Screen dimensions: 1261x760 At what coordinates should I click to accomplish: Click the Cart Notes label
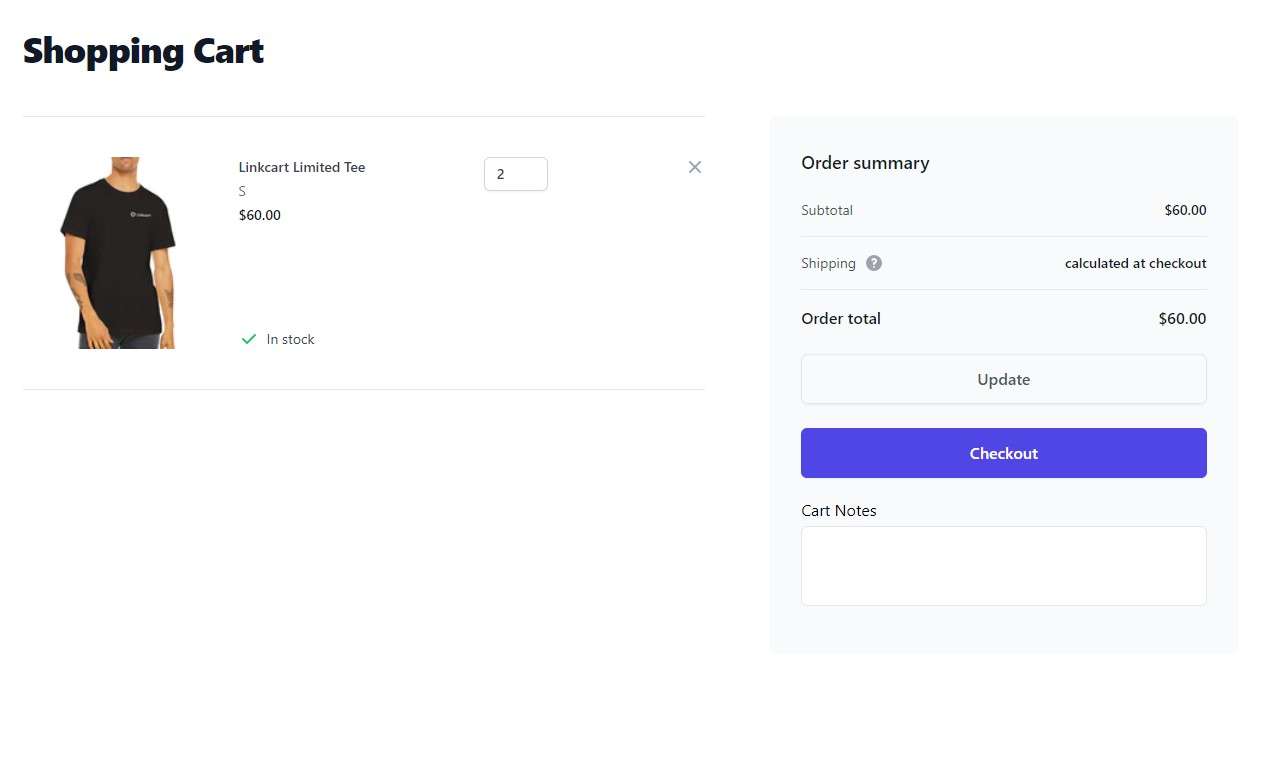pyautogui.click(x=838, y=510)
